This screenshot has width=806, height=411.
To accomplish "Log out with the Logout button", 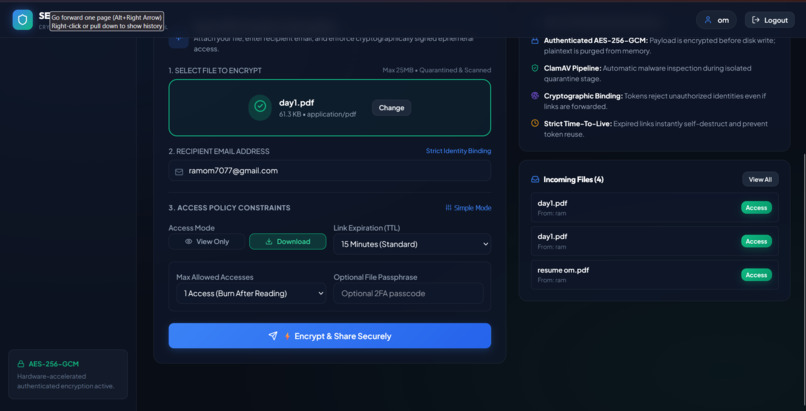I will [770, 20].
